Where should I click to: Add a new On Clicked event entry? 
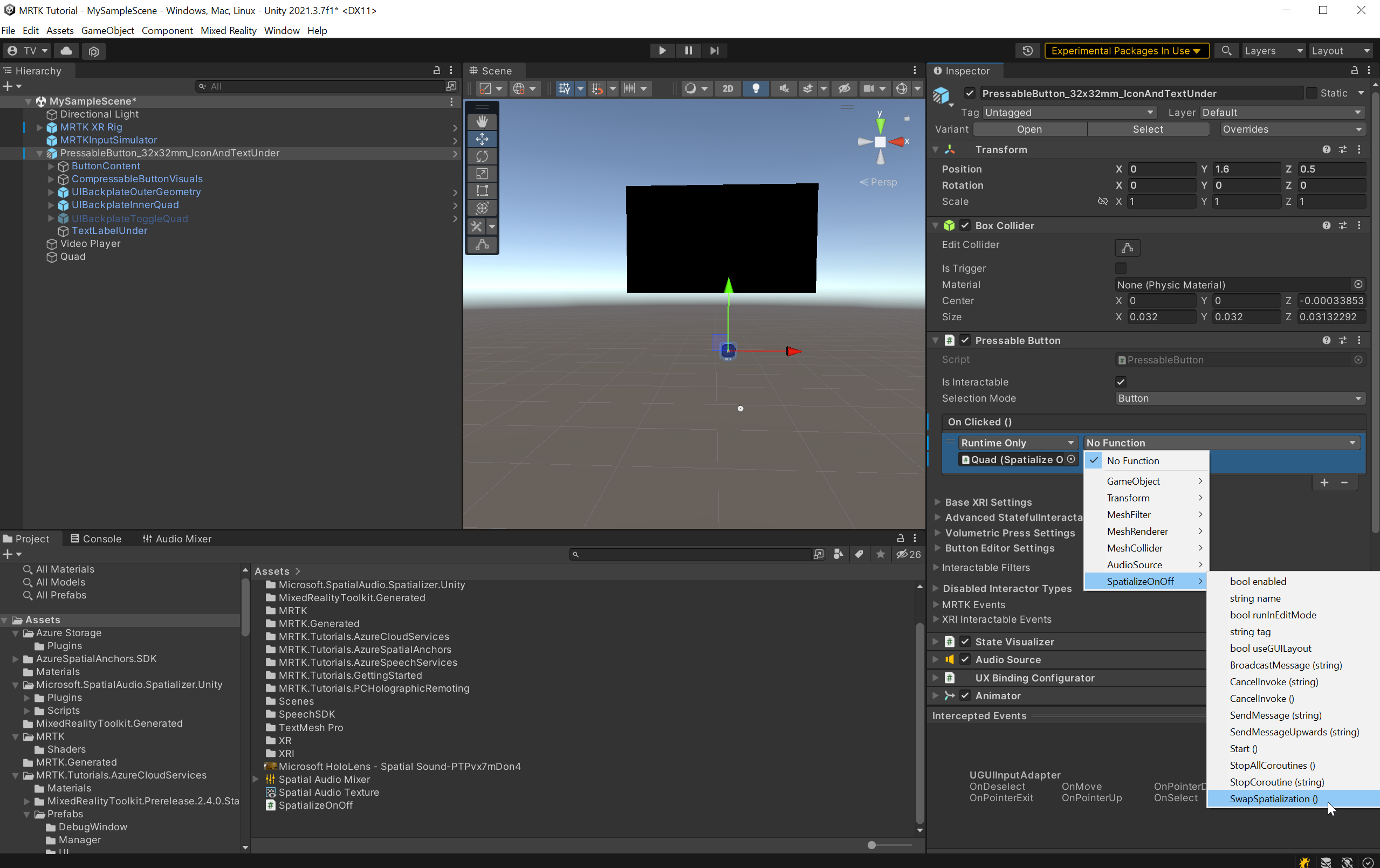point(1324,483)
